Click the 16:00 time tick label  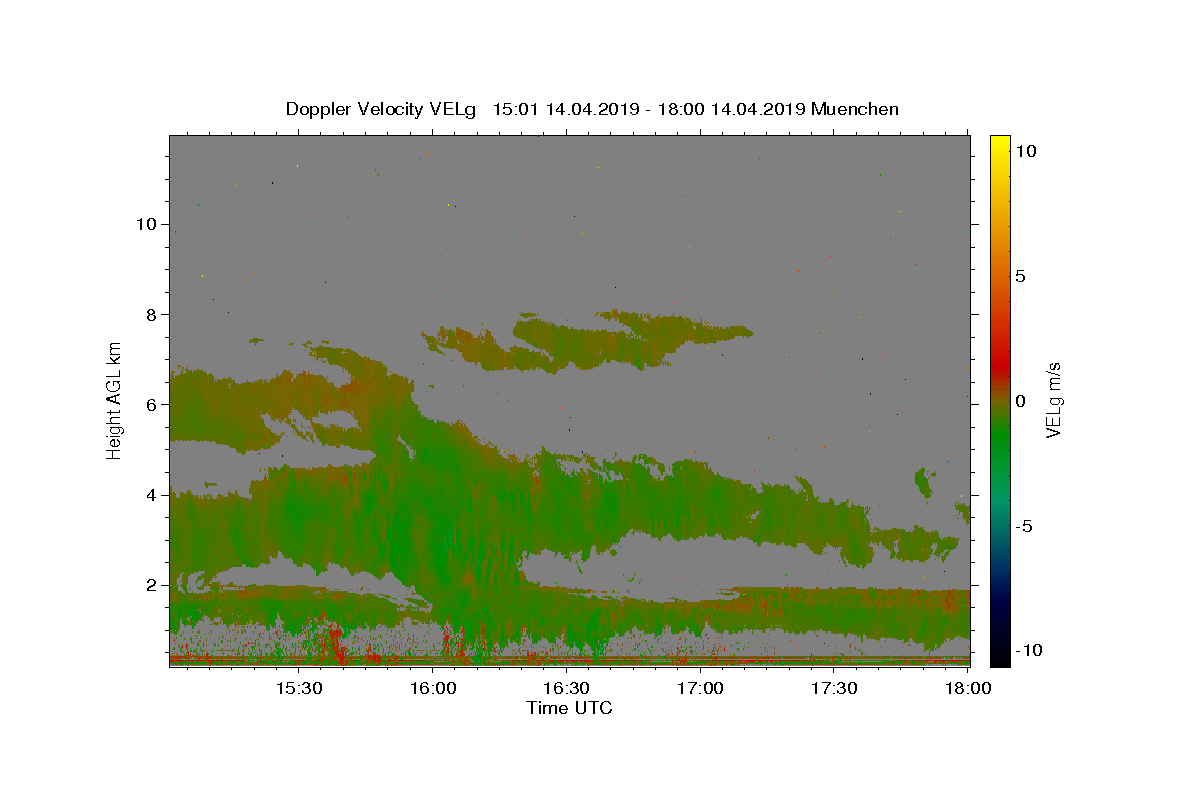(x=432, y=688)
